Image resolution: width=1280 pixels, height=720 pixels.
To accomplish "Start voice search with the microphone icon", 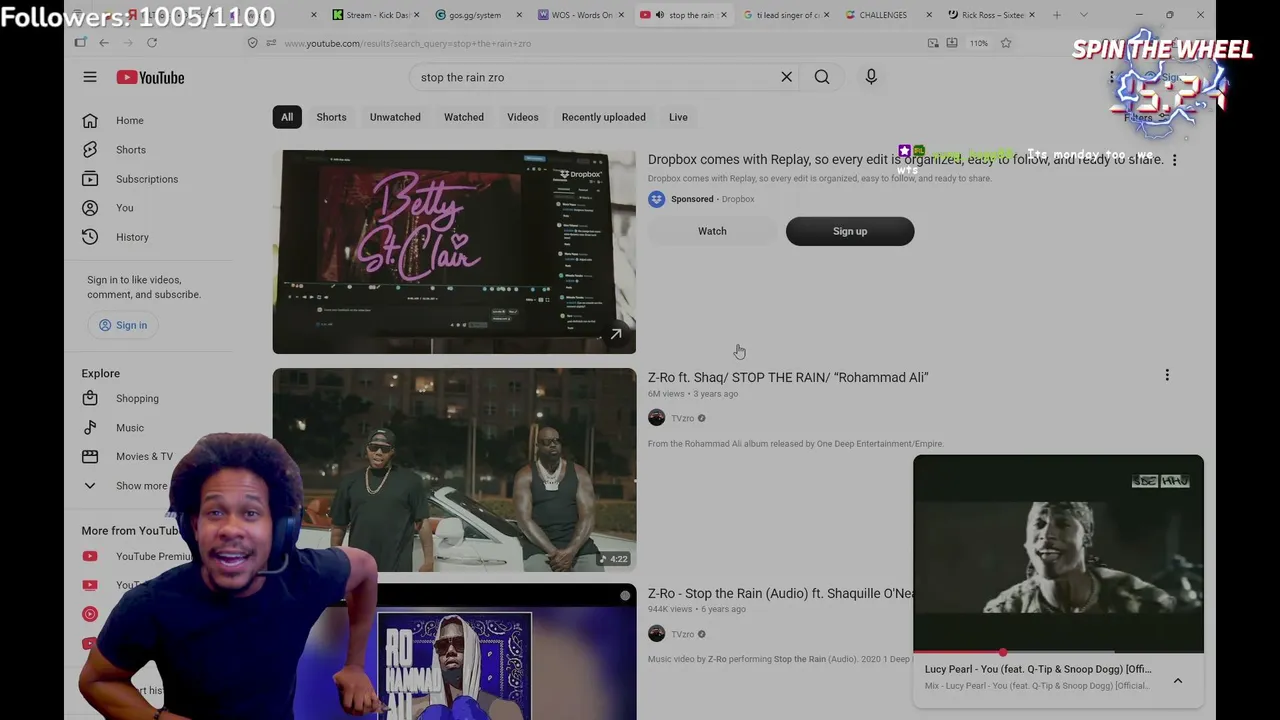I will [871, 77].
